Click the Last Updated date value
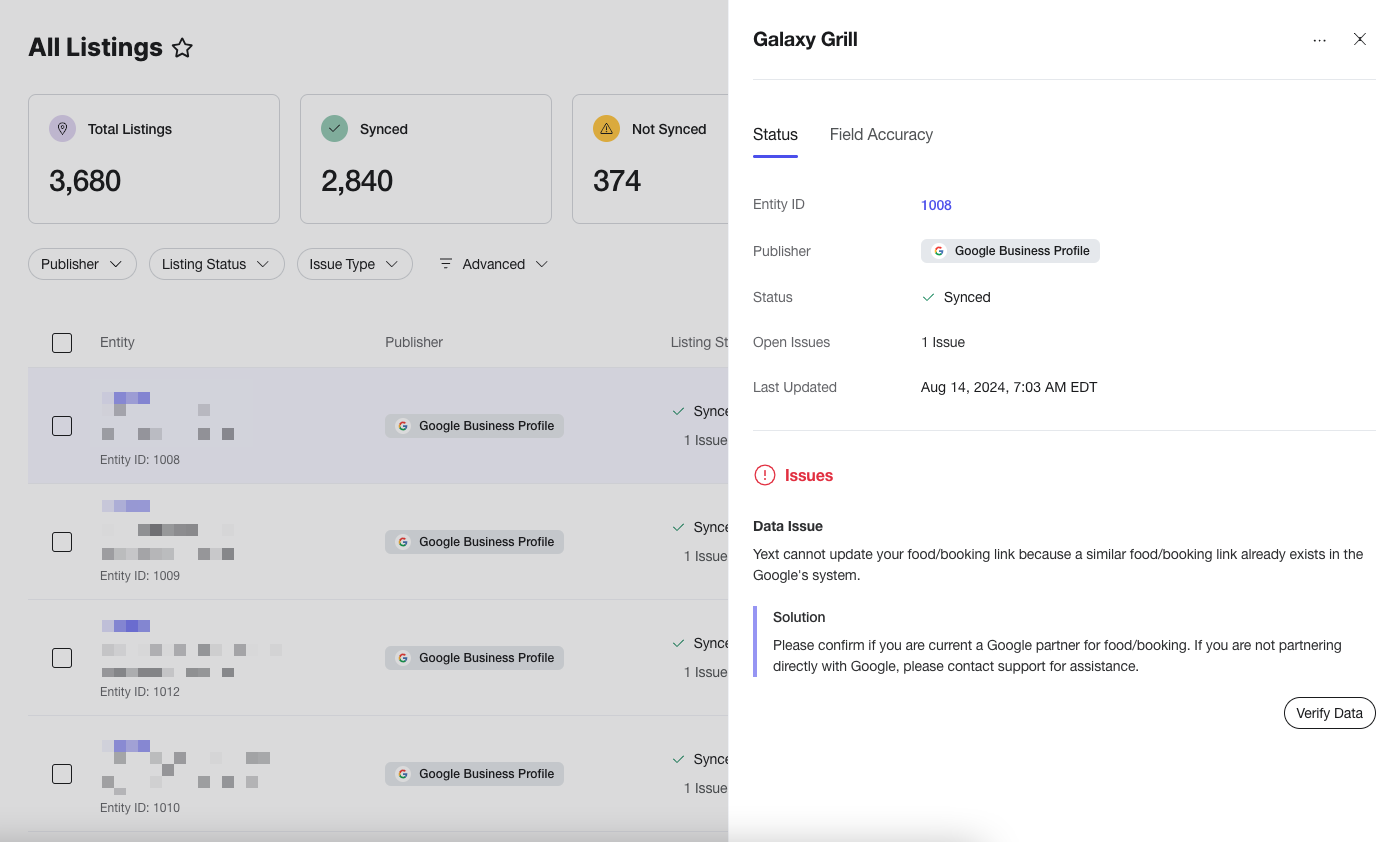Viewport: 1394px width, 842px height. click(x=1009, y=387)
